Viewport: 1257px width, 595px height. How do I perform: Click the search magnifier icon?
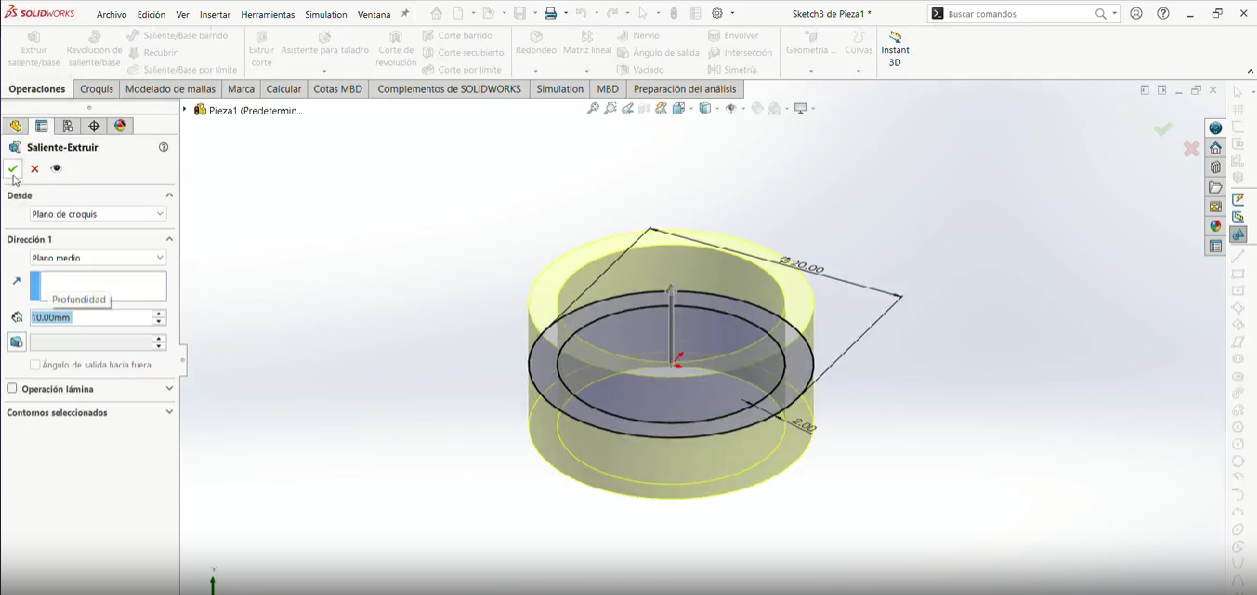[1101, 14]
